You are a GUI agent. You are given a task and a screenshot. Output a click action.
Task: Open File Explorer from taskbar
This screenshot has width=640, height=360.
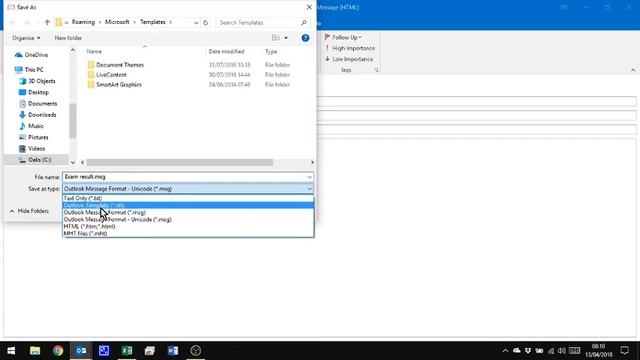tap(35, 351)
